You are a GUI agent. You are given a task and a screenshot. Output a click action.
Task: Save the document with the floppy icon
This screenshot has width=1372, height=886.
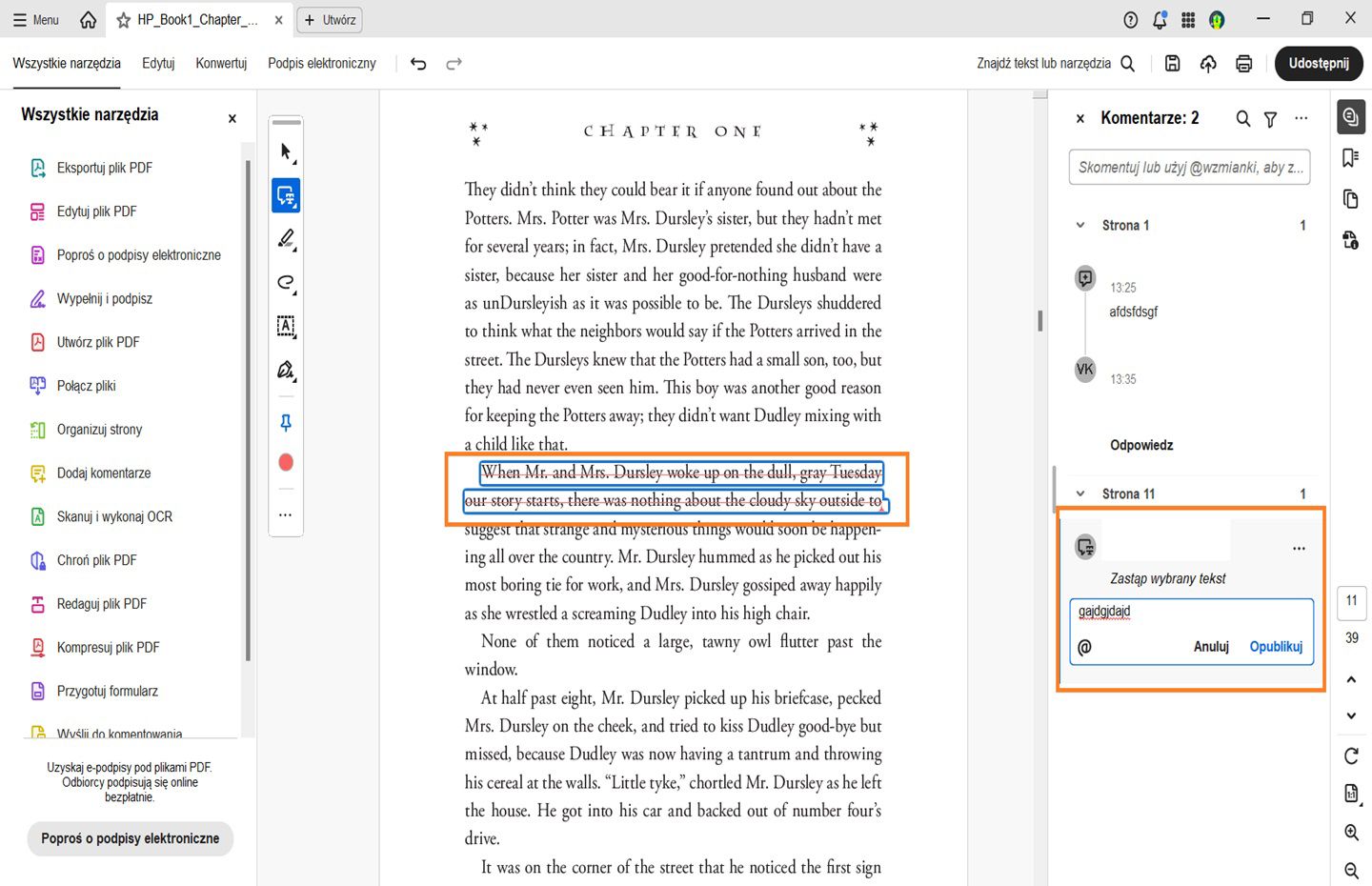(x=1173, y=64)
